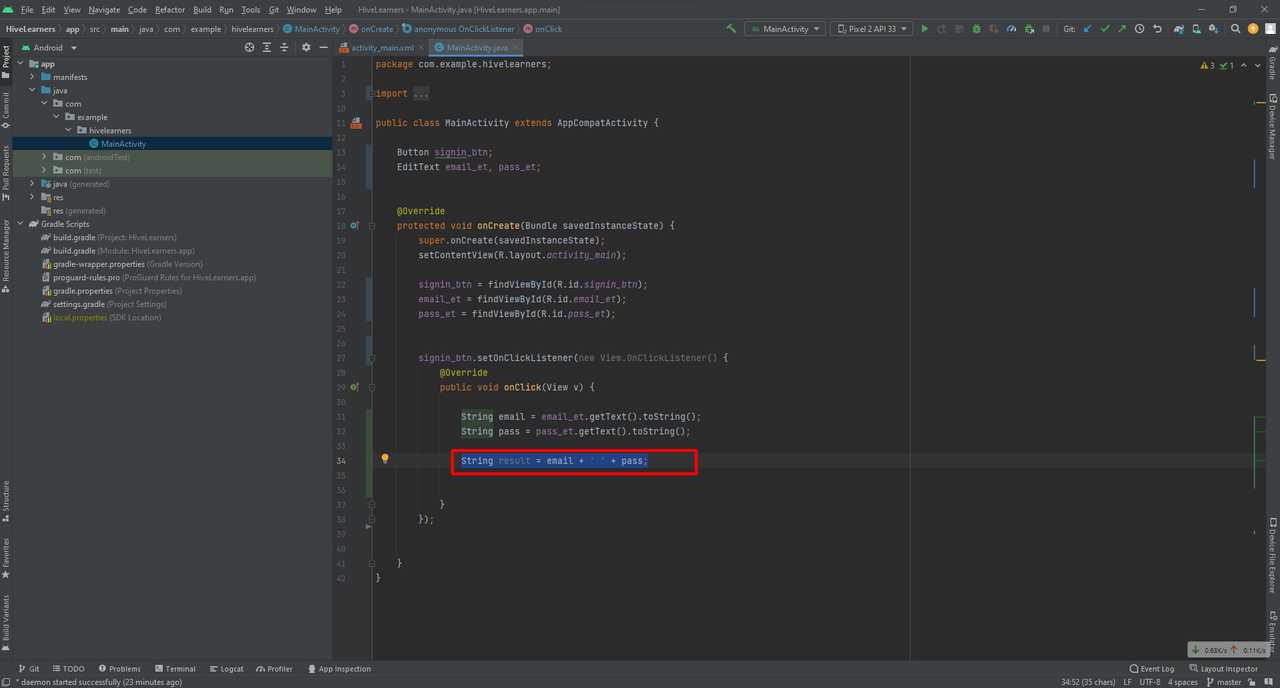The image size is (1280, 688).
Task: Toggle the Commit tool window tab
Action: pos(6,110)
